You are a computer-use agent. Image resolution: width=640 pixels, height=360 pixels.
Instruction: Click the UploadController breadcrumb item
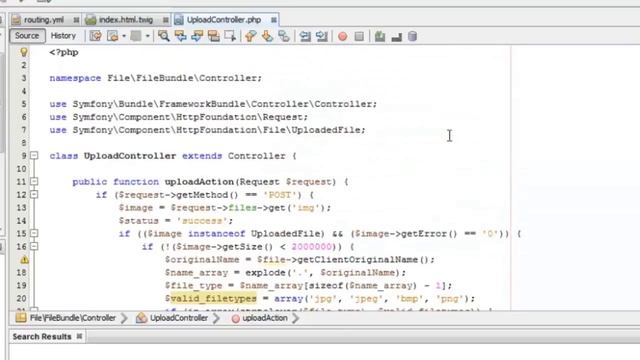point(179,318)
